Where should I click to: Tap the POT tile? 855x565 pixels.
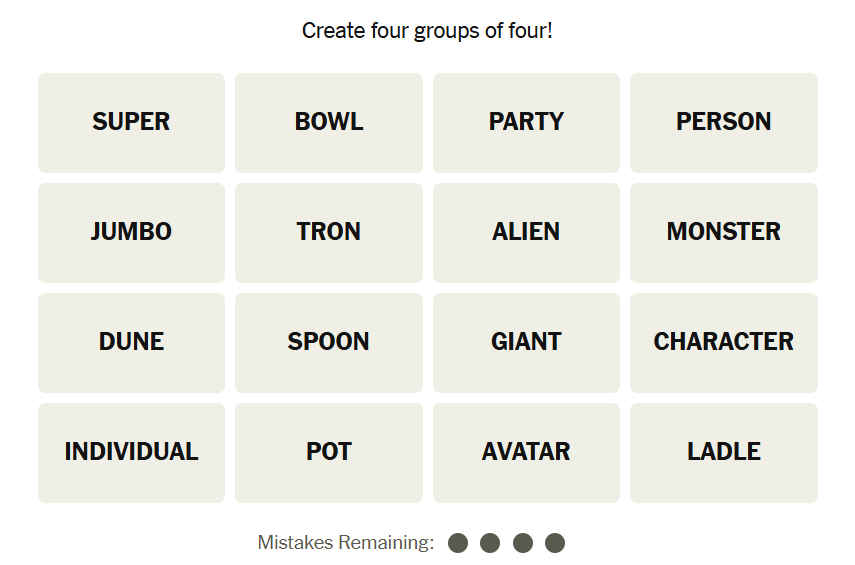(x=328, y=452)
